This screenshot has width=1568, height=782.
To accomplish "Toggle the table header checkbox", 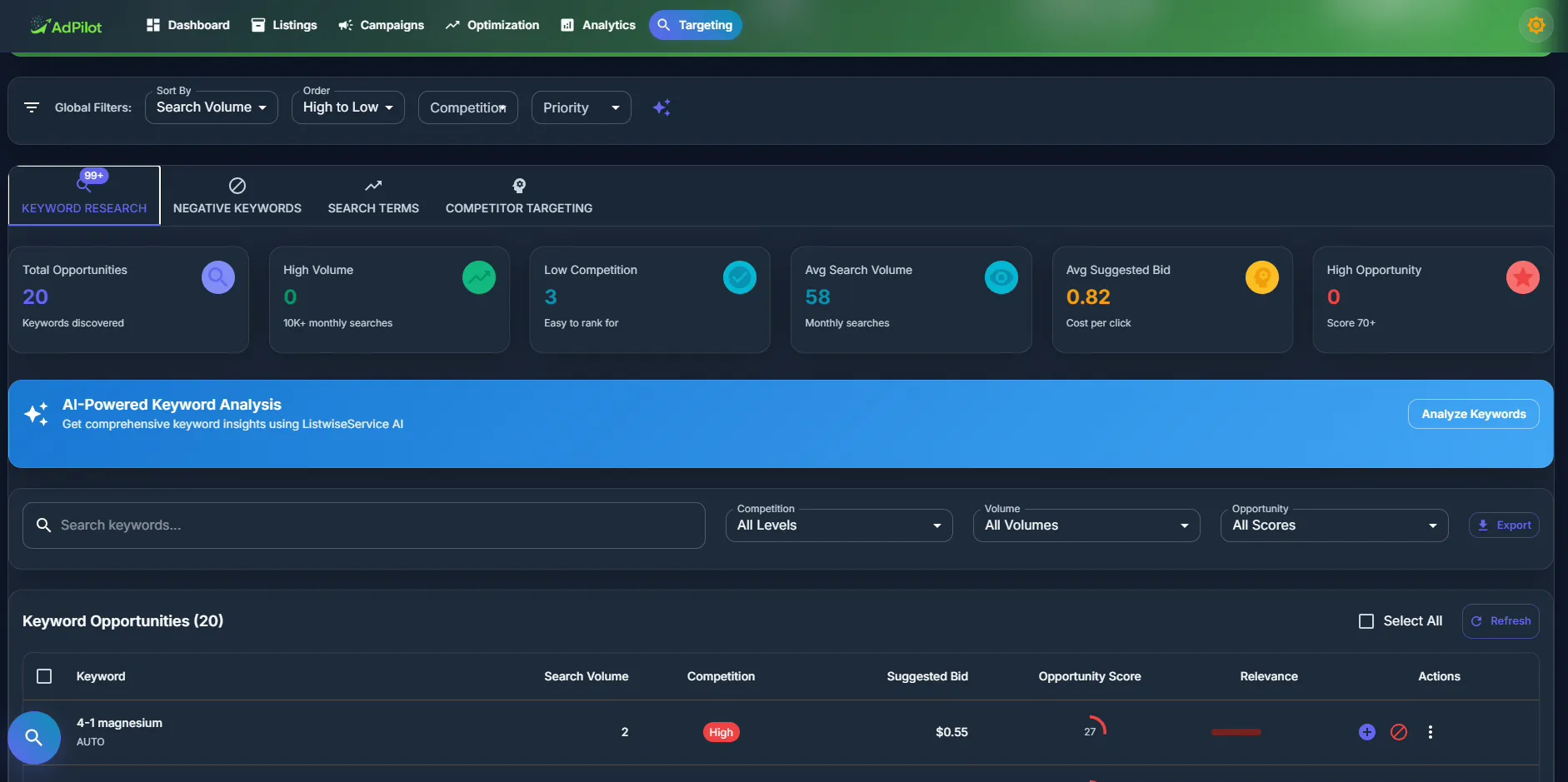I will pos(44,676).
